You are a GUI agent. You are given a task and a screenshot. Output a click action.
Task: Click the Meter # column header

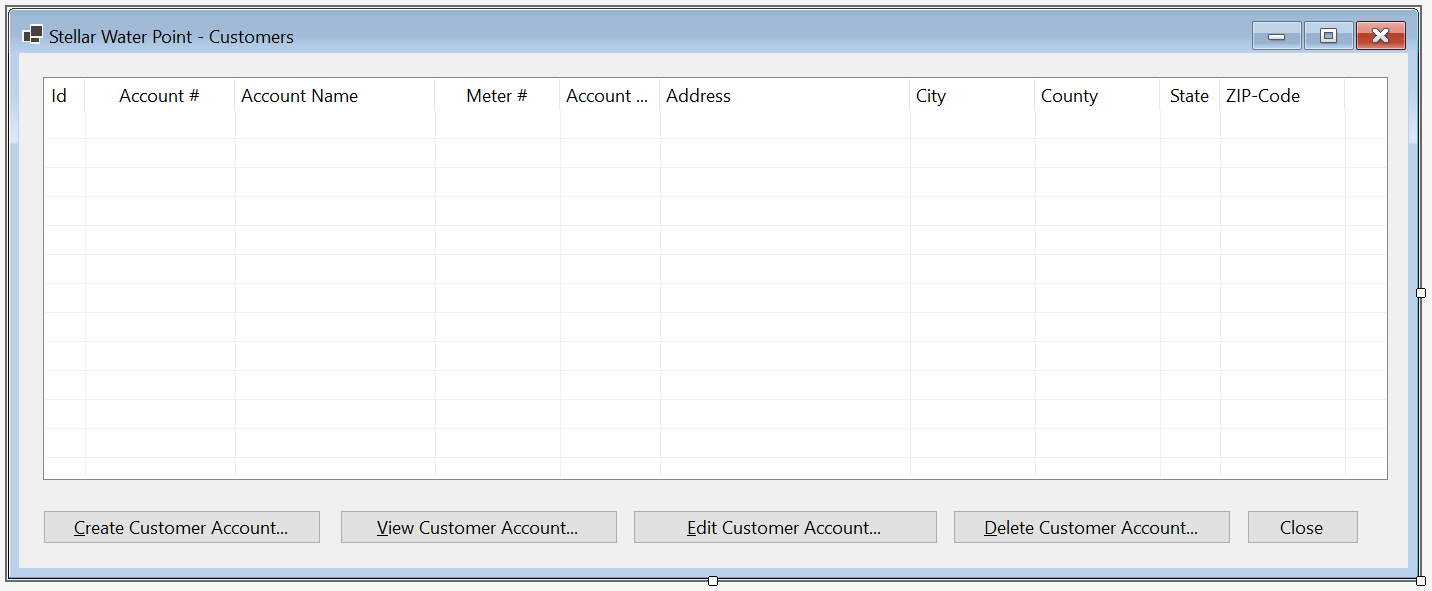click(x=497, y=96)
